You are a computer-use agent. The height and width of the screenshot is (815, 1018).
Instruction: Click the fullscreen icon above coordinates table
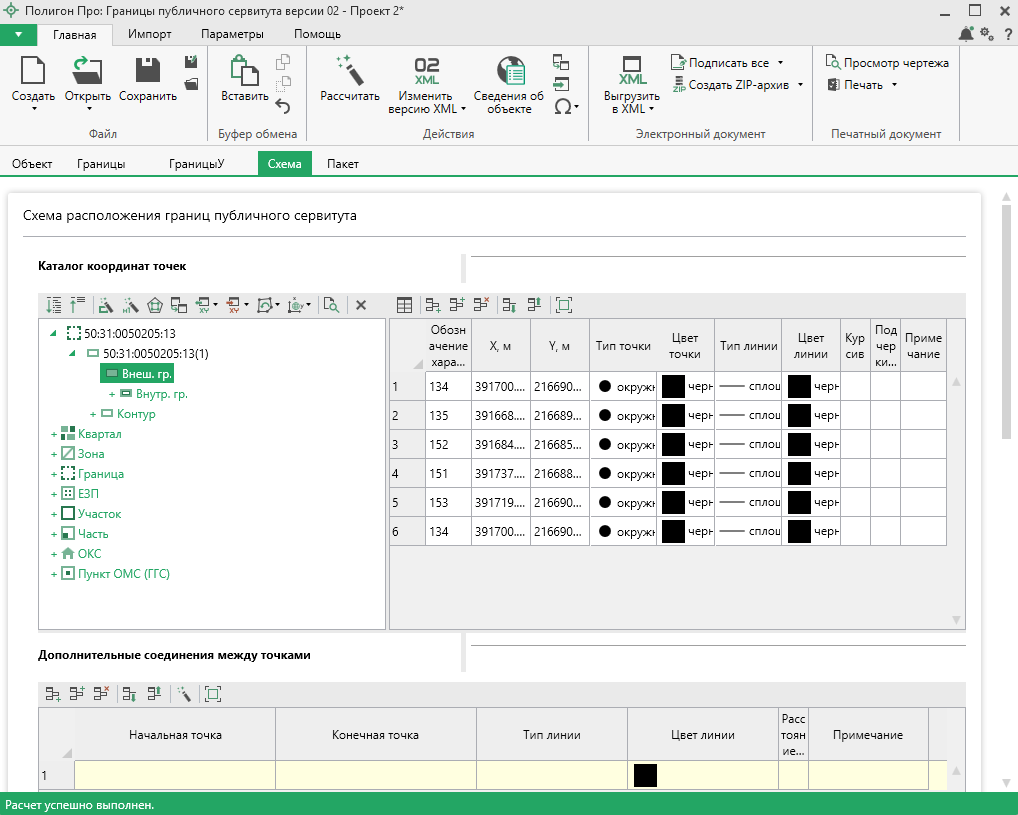[x=564, y=305]
